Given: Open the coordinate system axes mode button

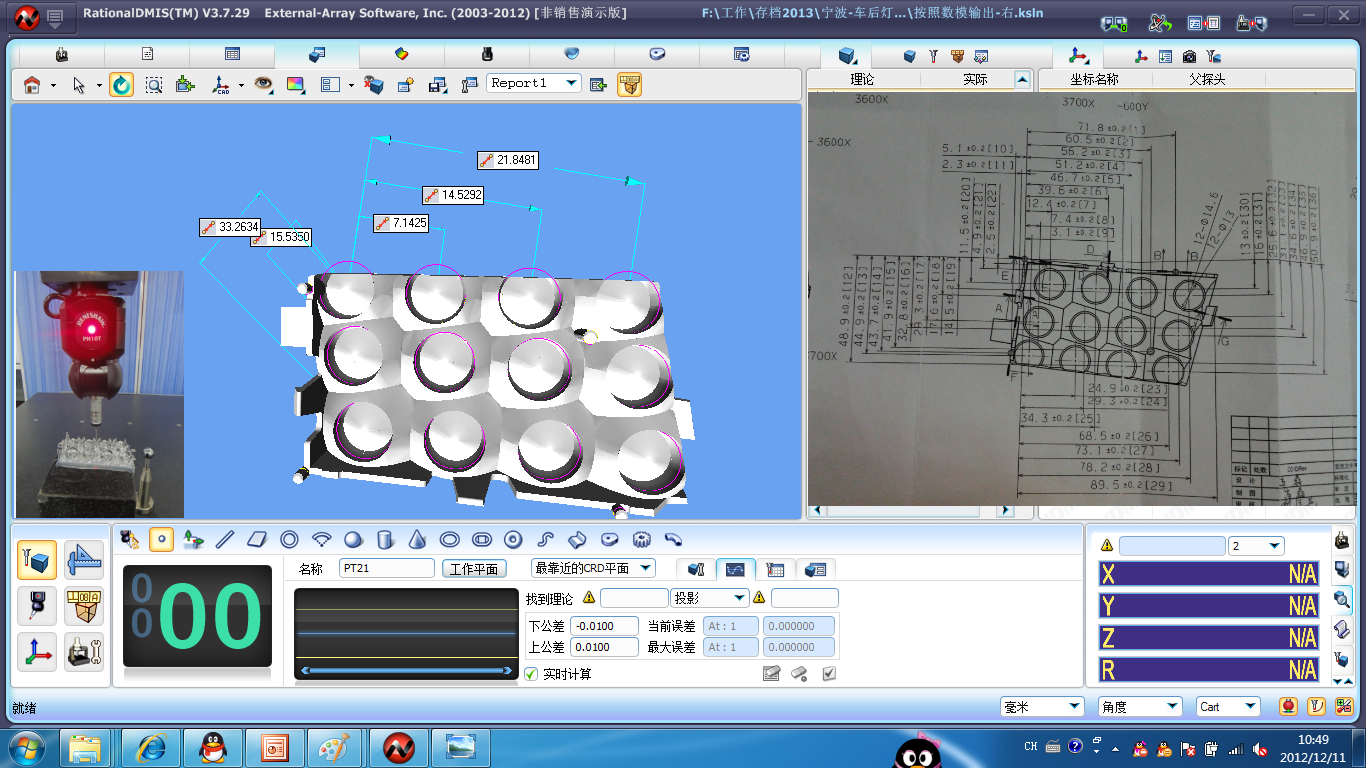Looking at the screenshot, I should 37,653.
